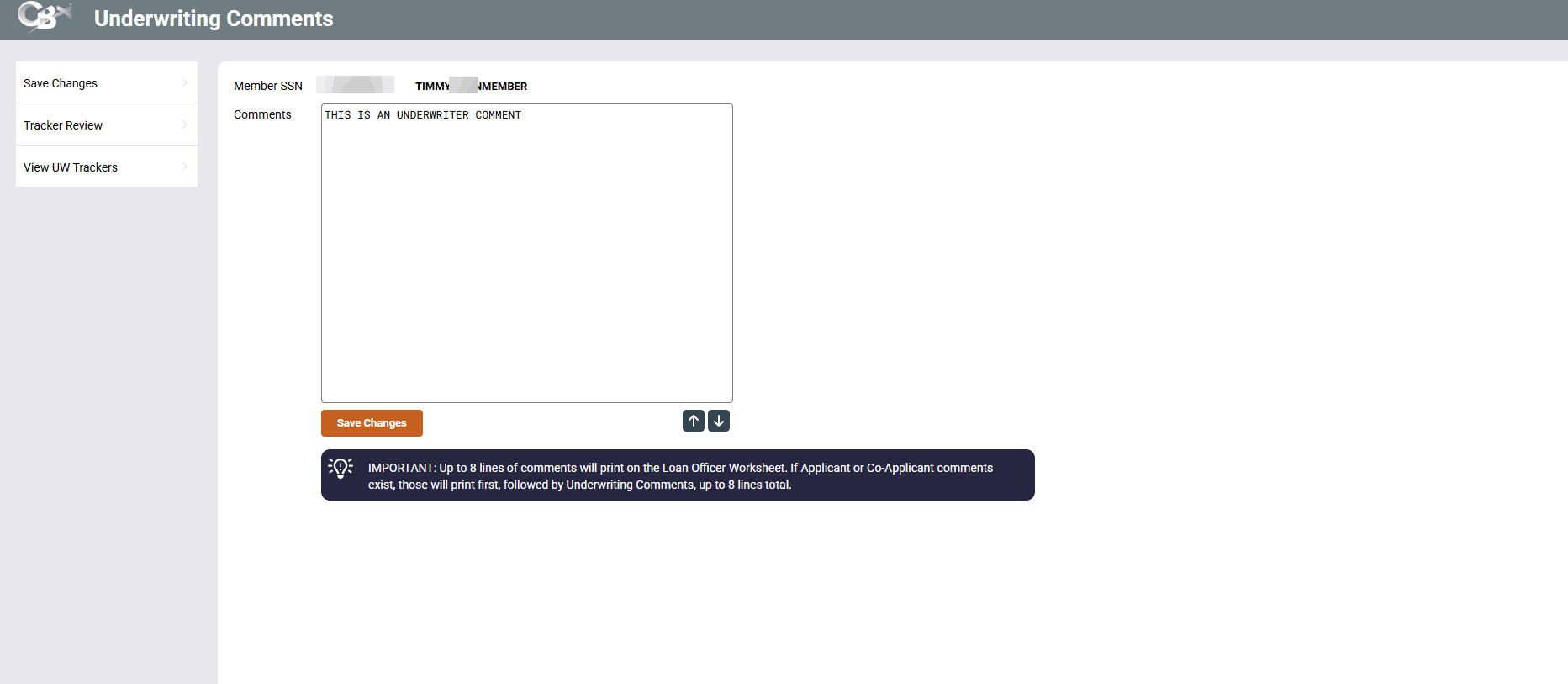This screenshot has width=1568, height=684.
Task: Click the Member SSN label
Action: (267, 86)
